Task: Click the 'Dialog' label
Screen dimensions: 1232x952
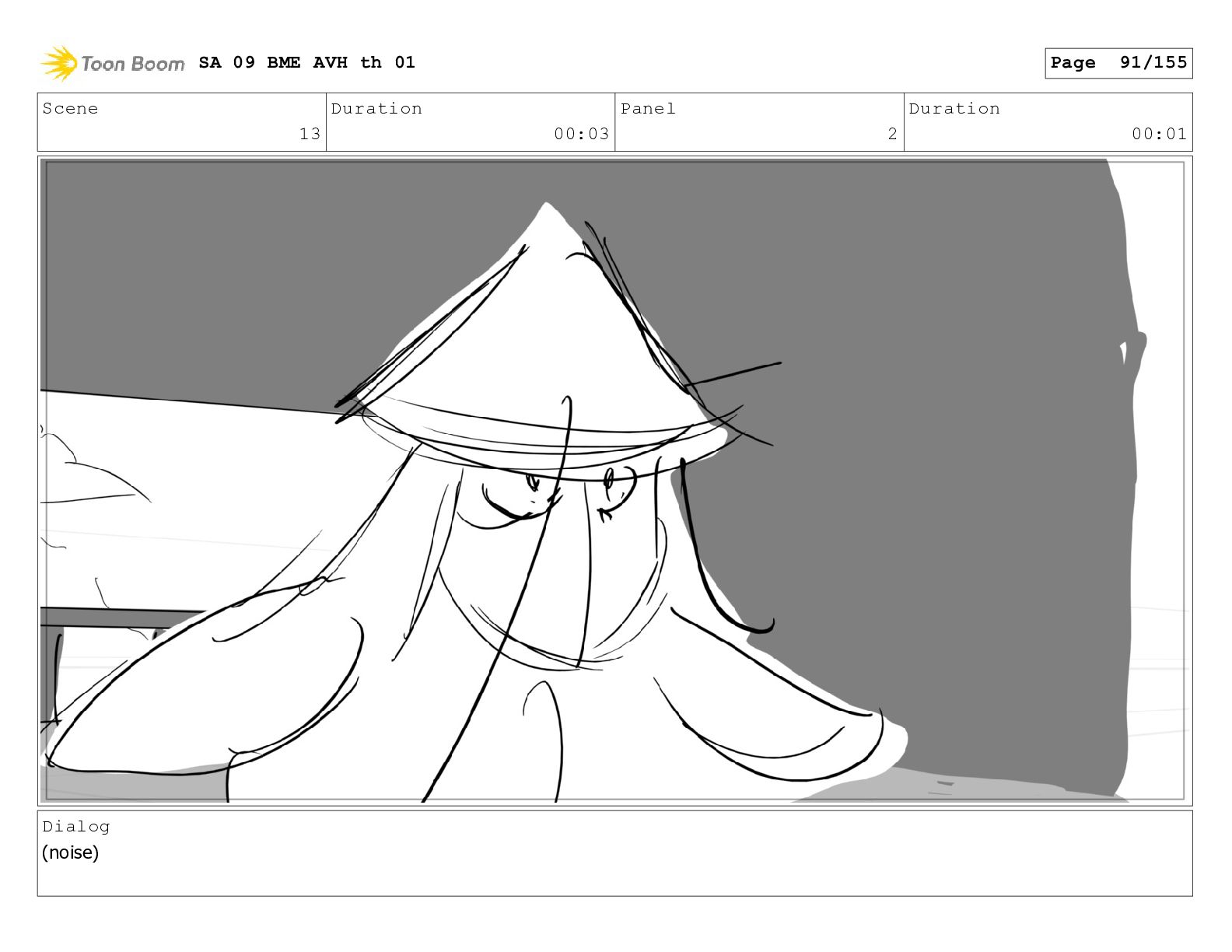Action: tap(76, 826)
